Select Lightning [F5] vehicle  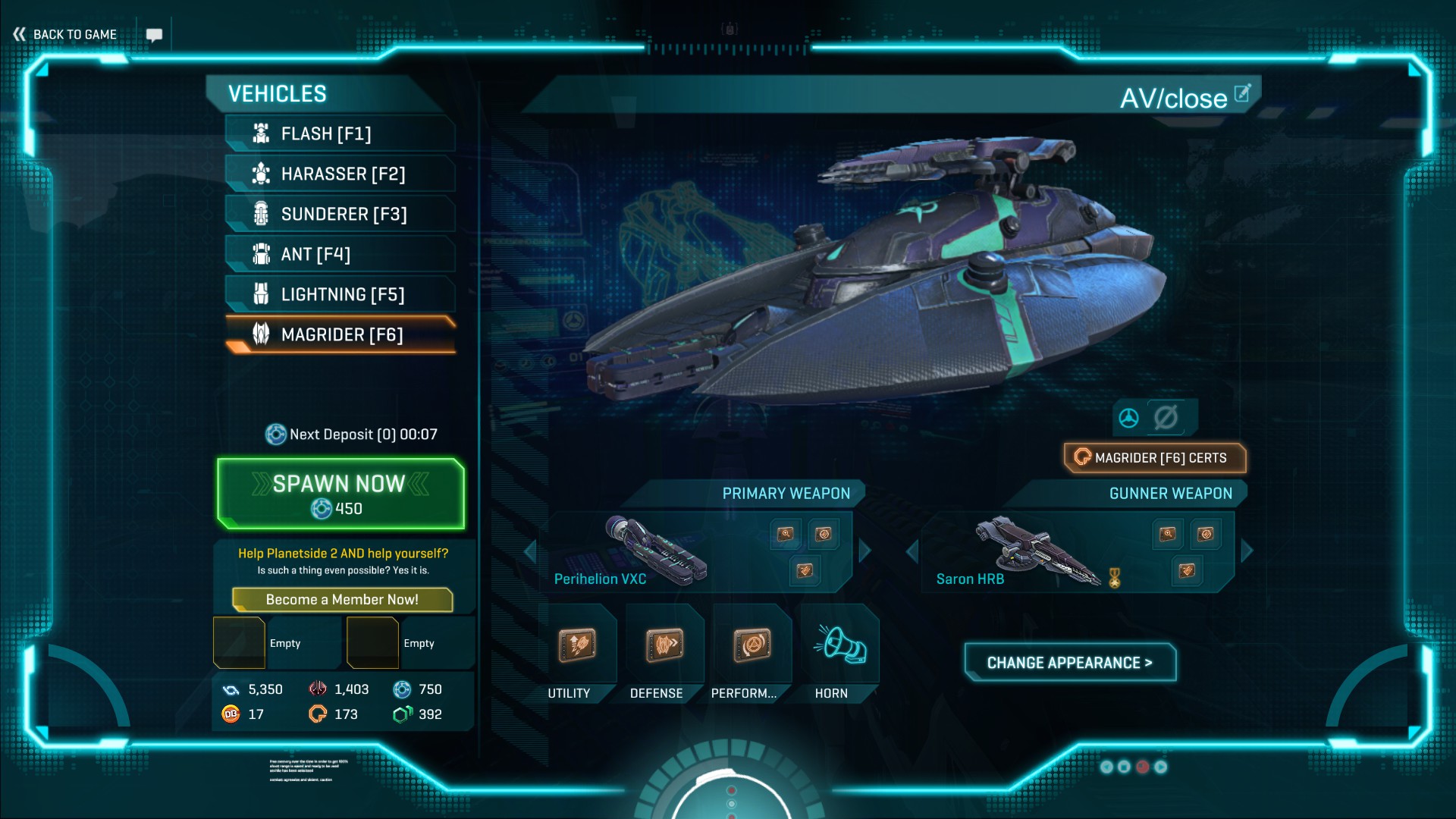[340, 294]
